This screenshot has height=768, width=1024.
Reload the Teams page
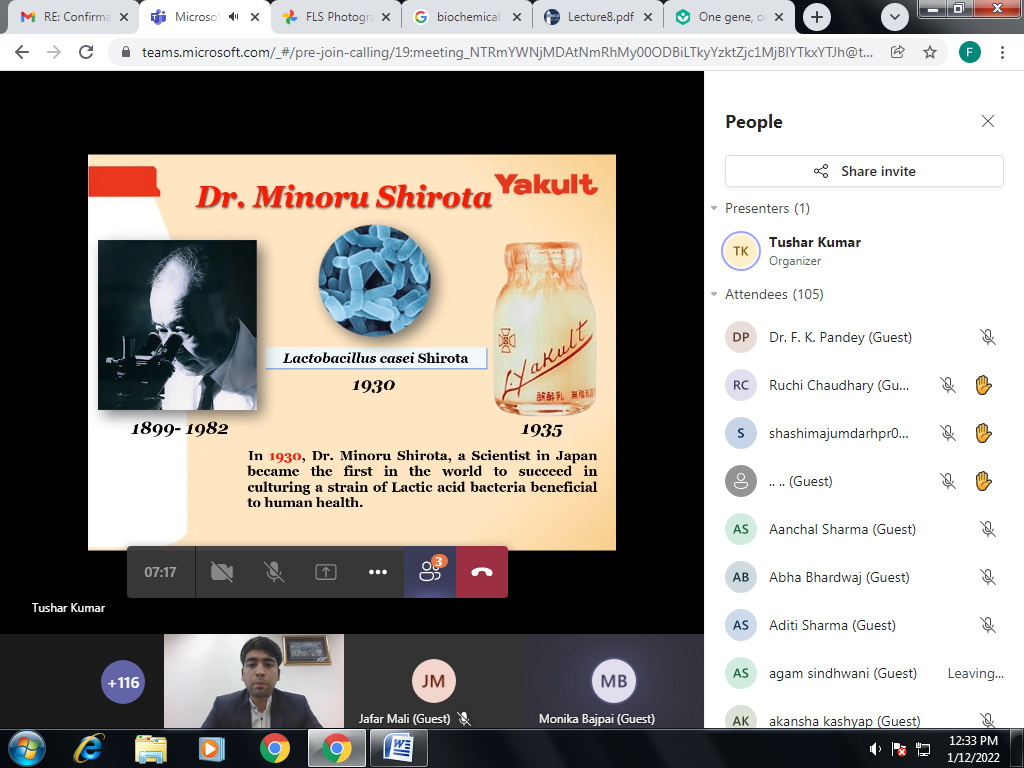86,52
